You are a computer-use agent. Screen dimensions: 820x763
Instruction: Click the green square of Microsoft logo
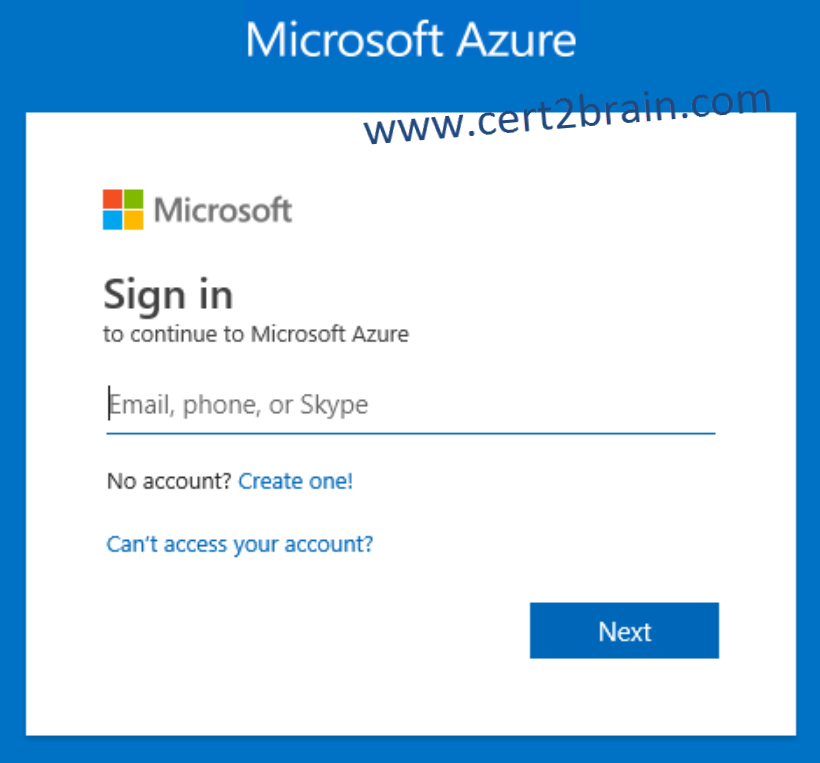(133, 199)
